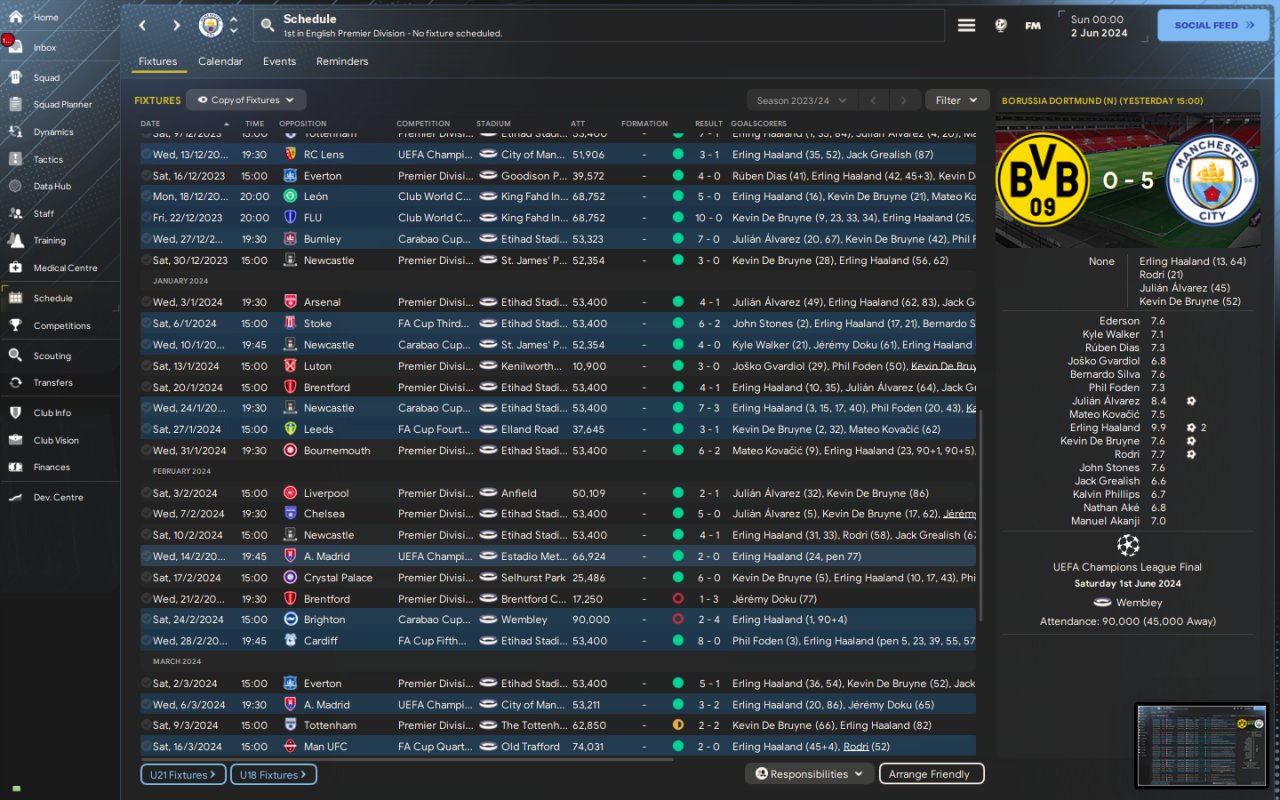The width and height of the screenshot is (1280, 800).
Task: Switch to the Calendar tab
Action: pos(220,61)
